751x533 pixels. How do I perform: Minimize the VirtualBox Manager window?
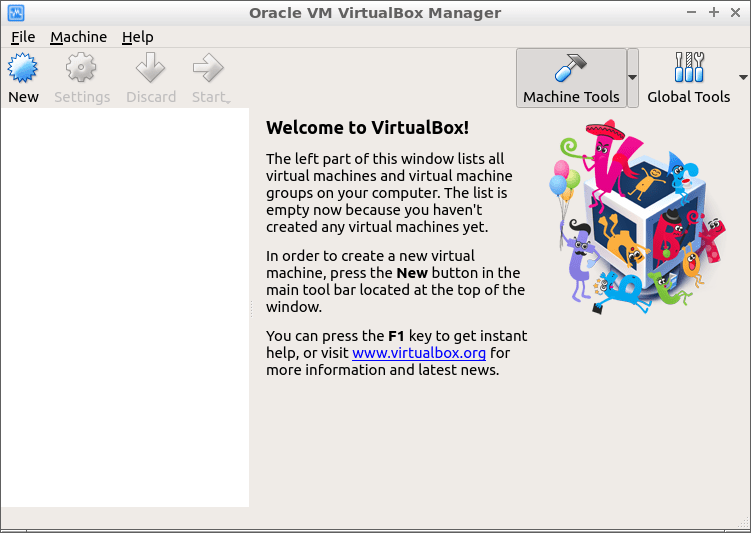coord(691,12)
